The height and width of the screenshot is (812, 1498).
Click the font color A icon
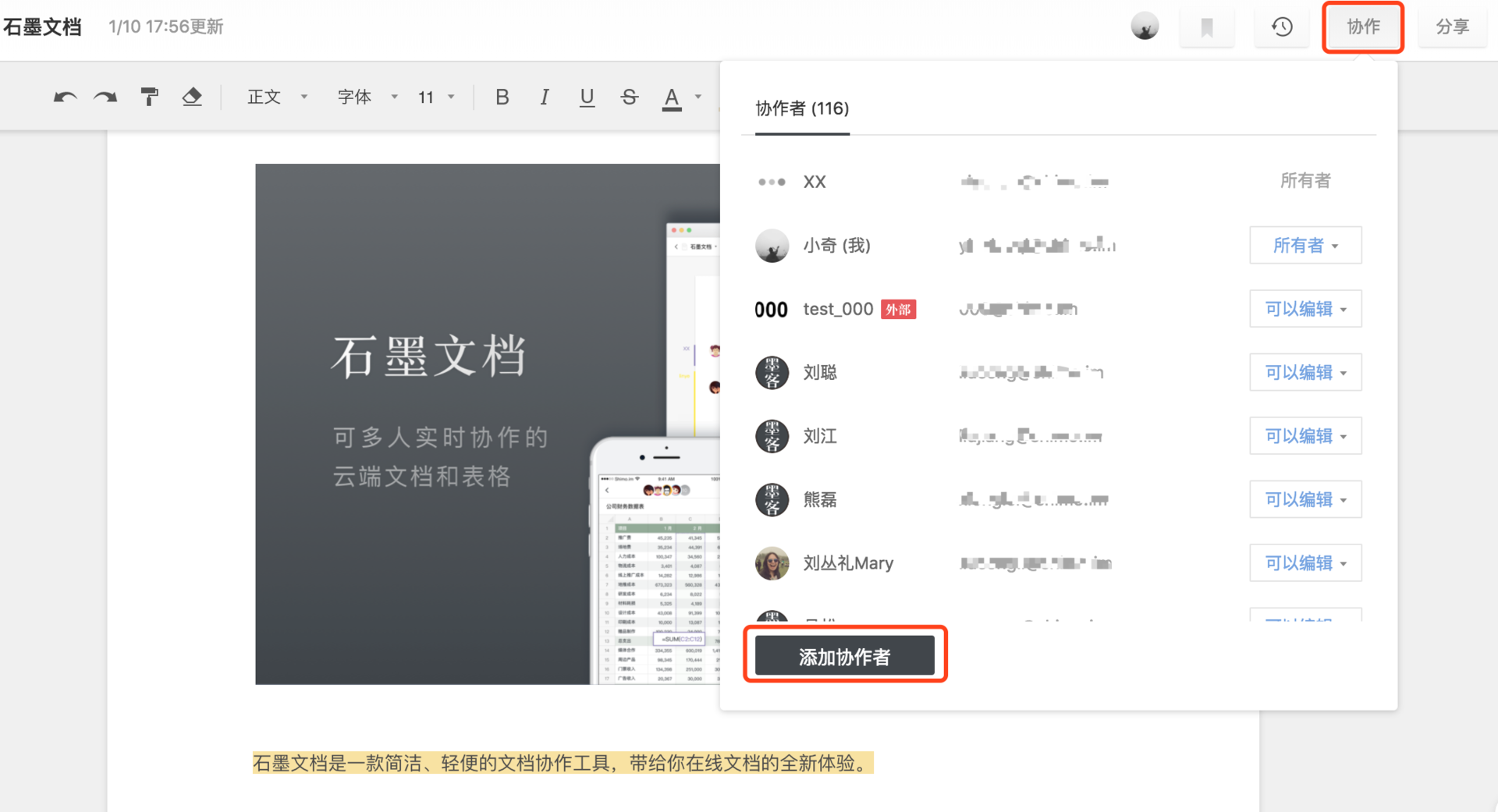(x=672, y=98)
